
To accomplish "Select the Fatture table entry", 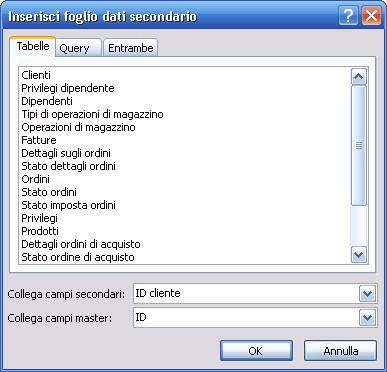I will tap(39, 140).
